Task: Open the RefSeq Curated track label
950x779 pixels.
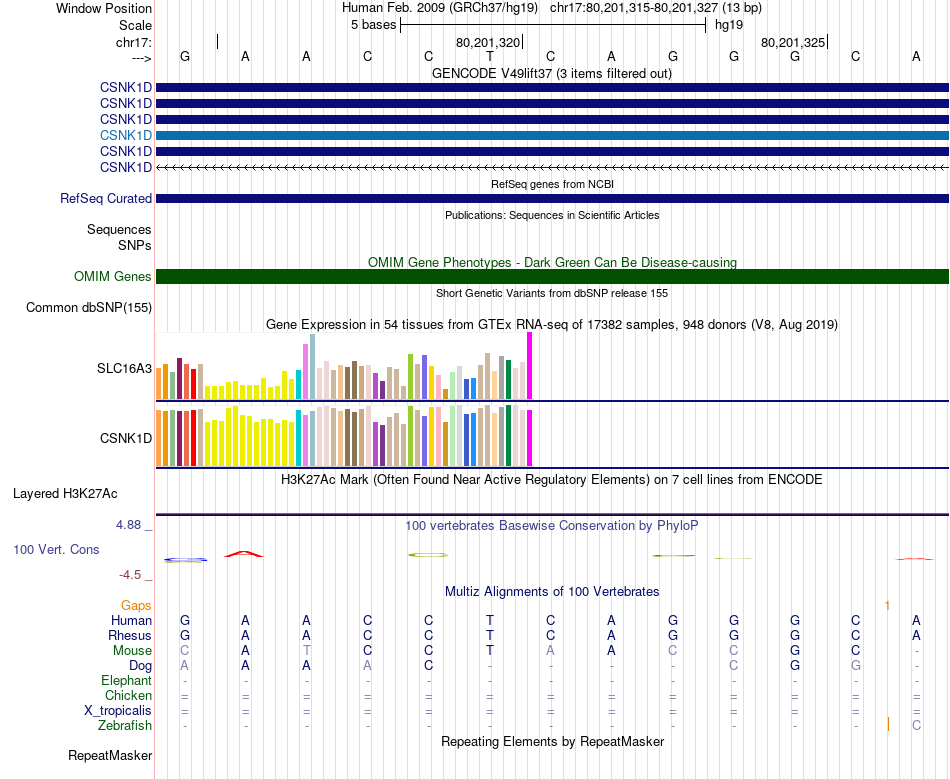Action: (106, 199)
